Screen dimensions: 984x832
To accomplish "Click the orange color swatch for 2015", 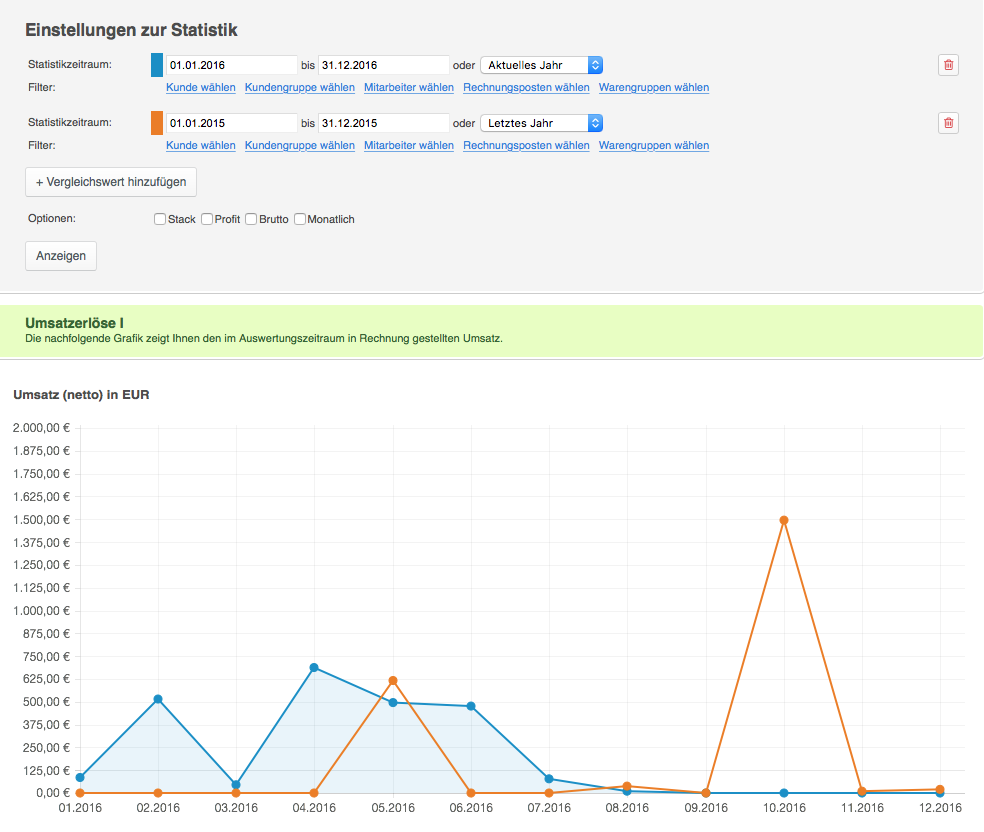I will (157, 123).
